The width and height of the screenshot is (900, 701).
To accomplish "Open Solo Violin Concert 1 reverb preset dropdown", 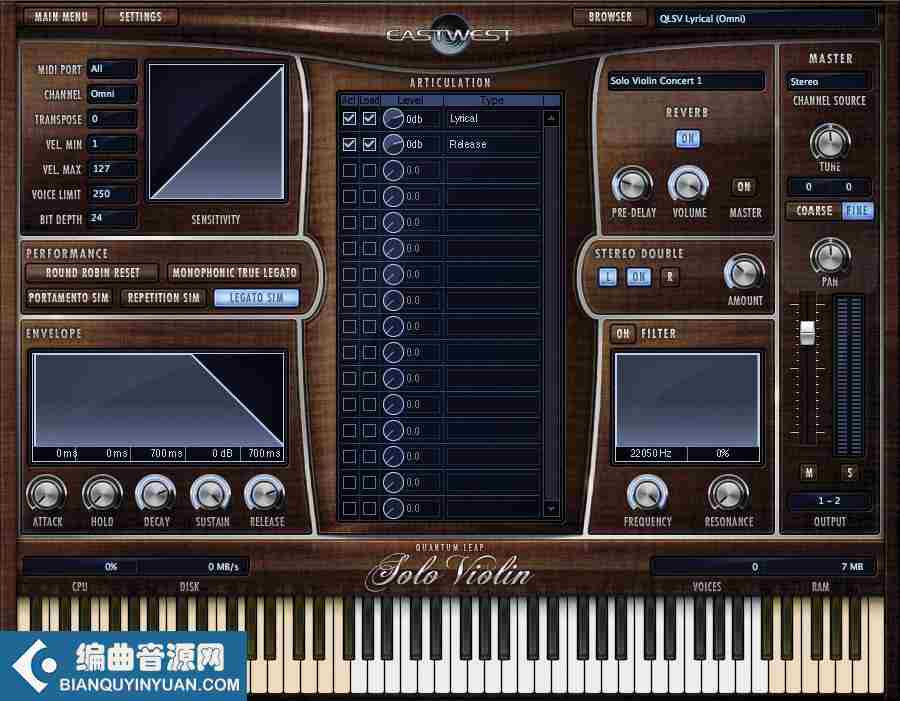I will click(x=686, y=81).
